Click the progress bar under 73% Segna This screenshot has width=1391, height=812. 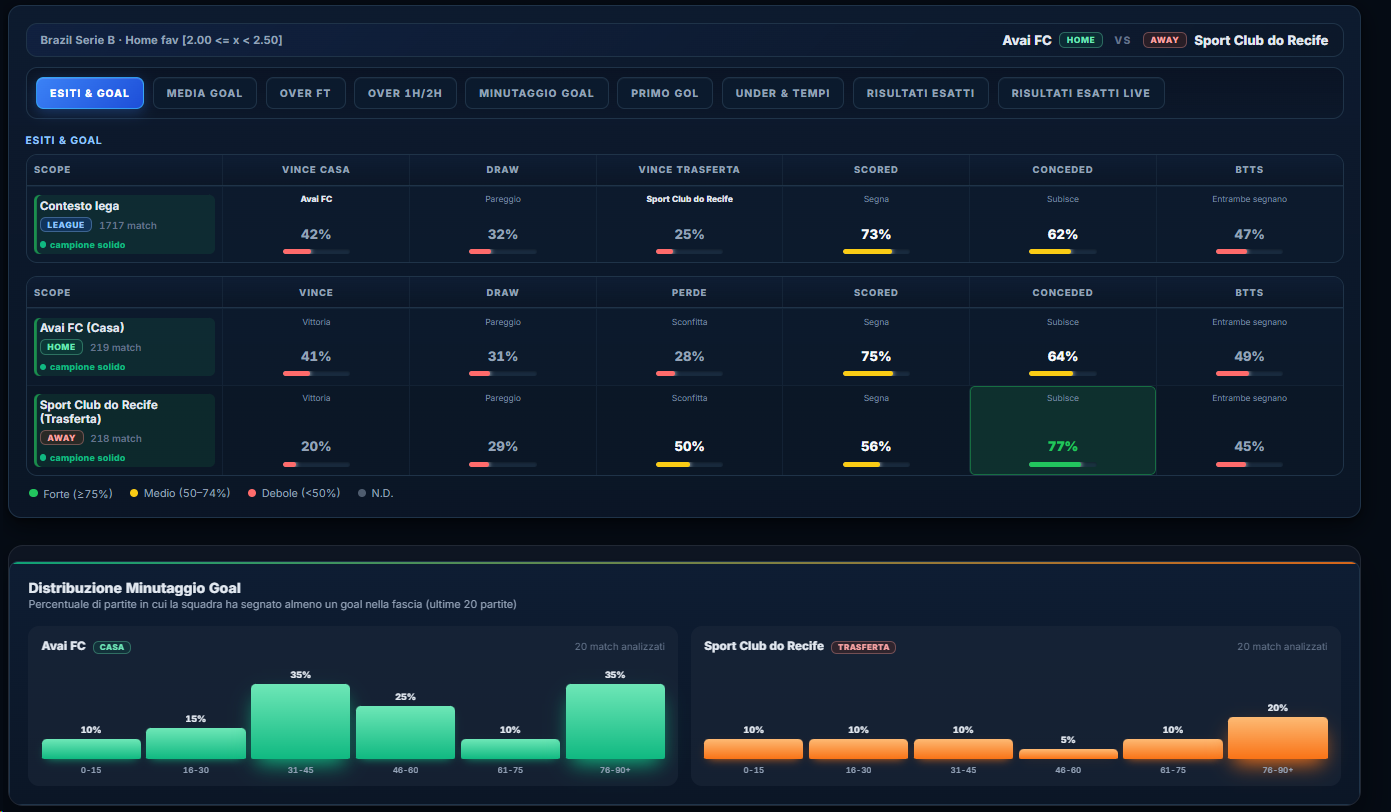click(x=876, y=252)
